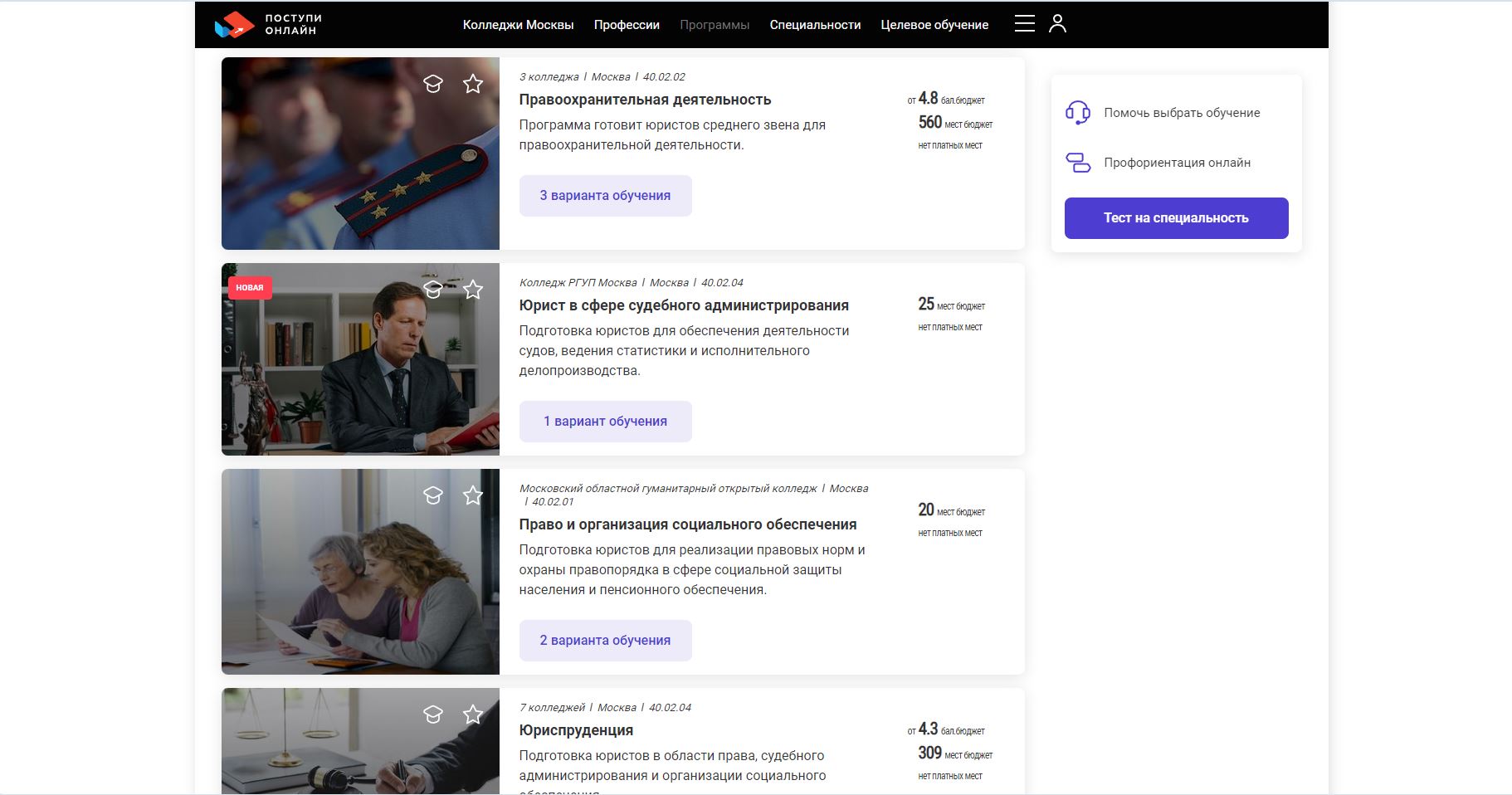Open Целевое обучение menu item
The image size is (1512, 795).
(934, 25)
